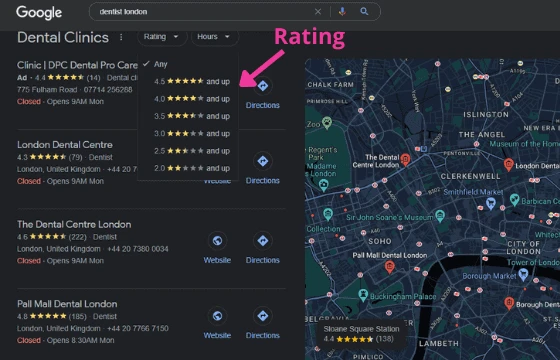Open Pall Mall Dental London listing title

tap(67, 304)
